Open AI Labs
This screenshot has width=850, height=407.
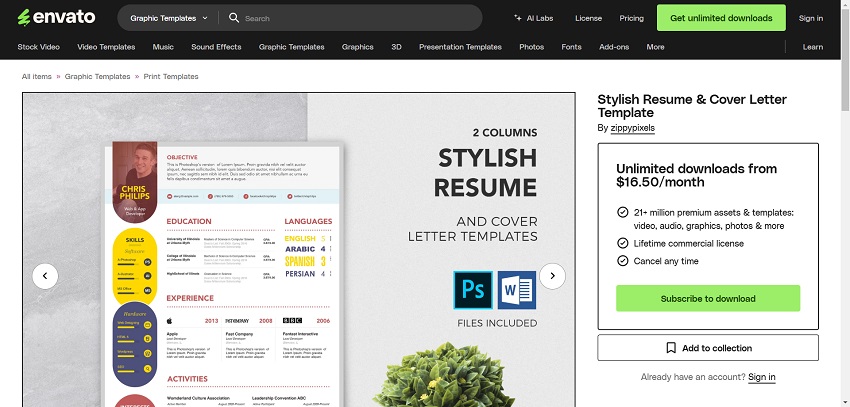point(533,18)
